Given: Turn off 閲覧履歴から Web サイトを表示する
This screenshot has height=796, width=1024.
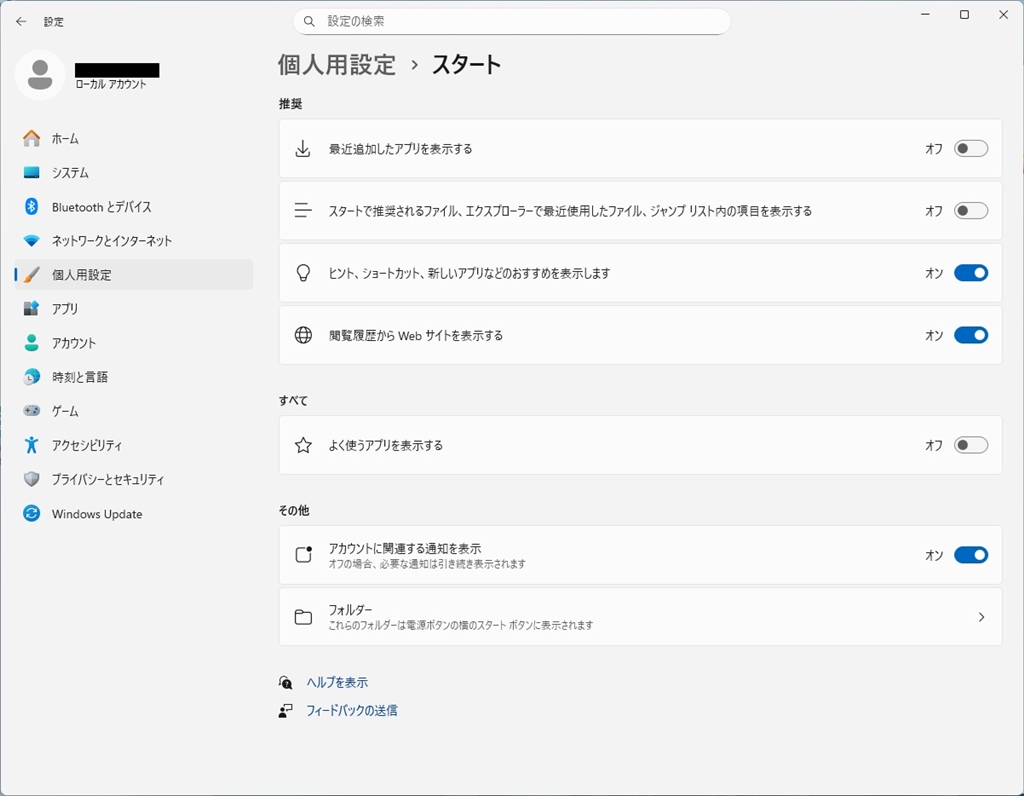Looking at the screenshot, I should coord(970,335).
